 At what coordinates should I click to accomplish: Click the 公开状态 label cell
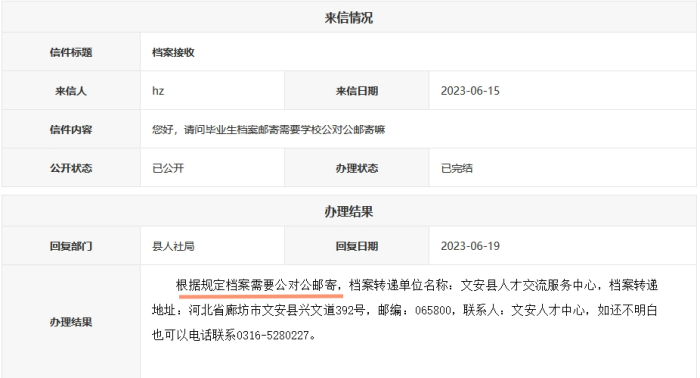[x=71, y=168]
